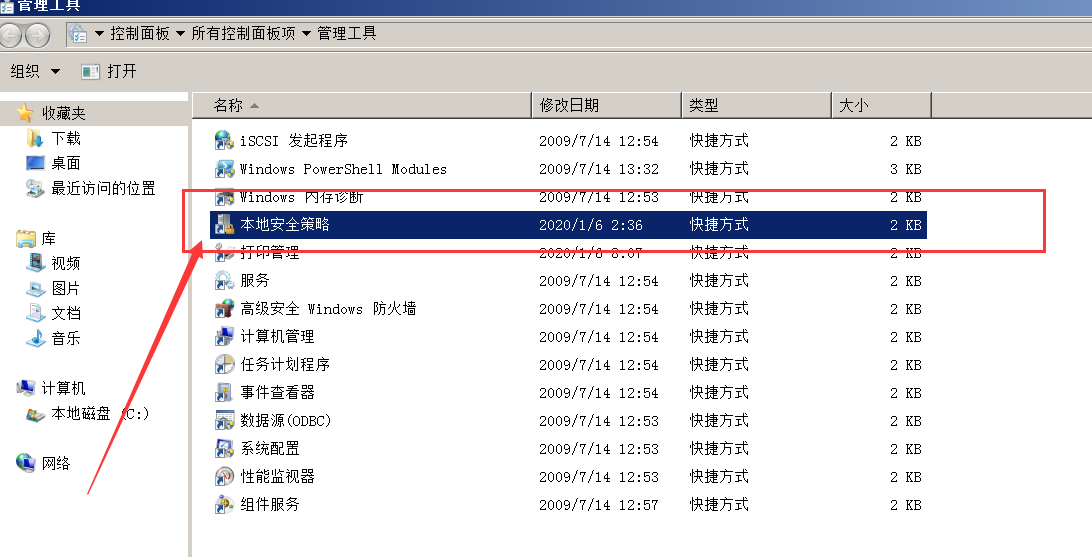Image resolution: width=1092 pixels, height=557 pixels.
Task: Select the 性能监视器 name text
Action: point(277,476)
